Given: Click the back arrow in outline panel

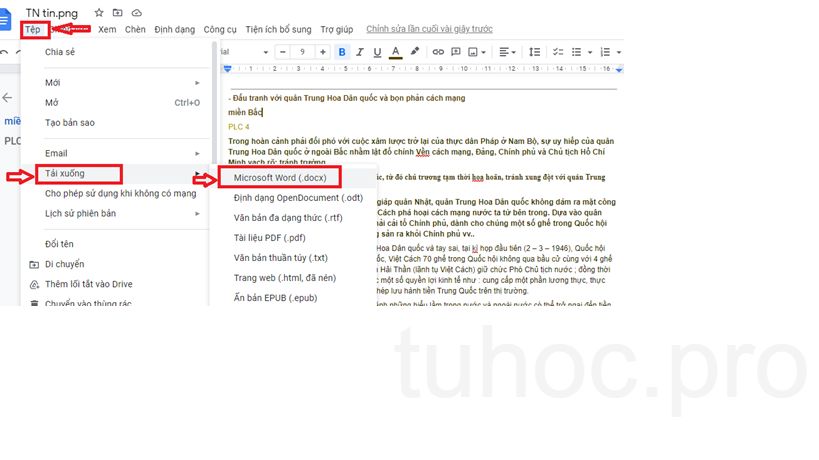Looking at the screenshot, I should (7, 97).
